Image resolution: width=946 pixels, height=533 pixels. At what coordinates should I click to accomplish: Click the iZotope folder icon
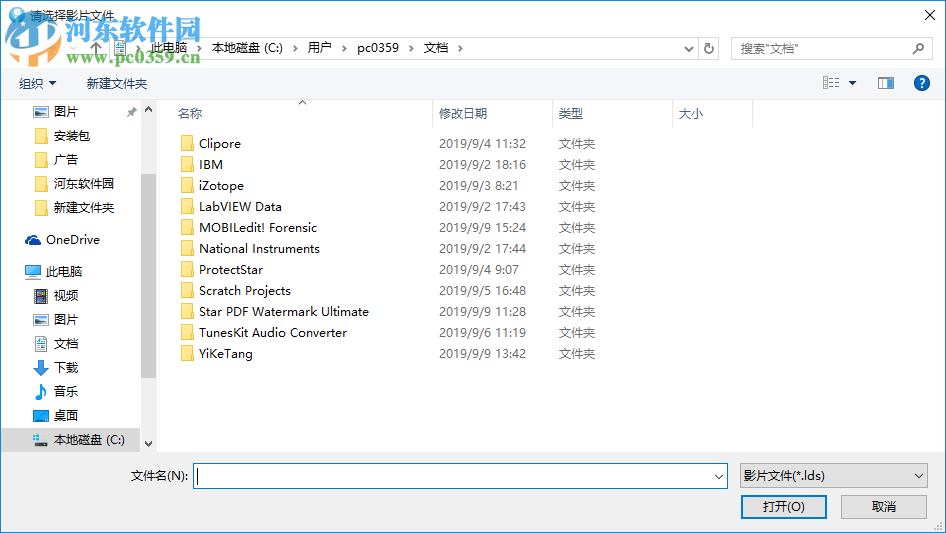[187, 186]
